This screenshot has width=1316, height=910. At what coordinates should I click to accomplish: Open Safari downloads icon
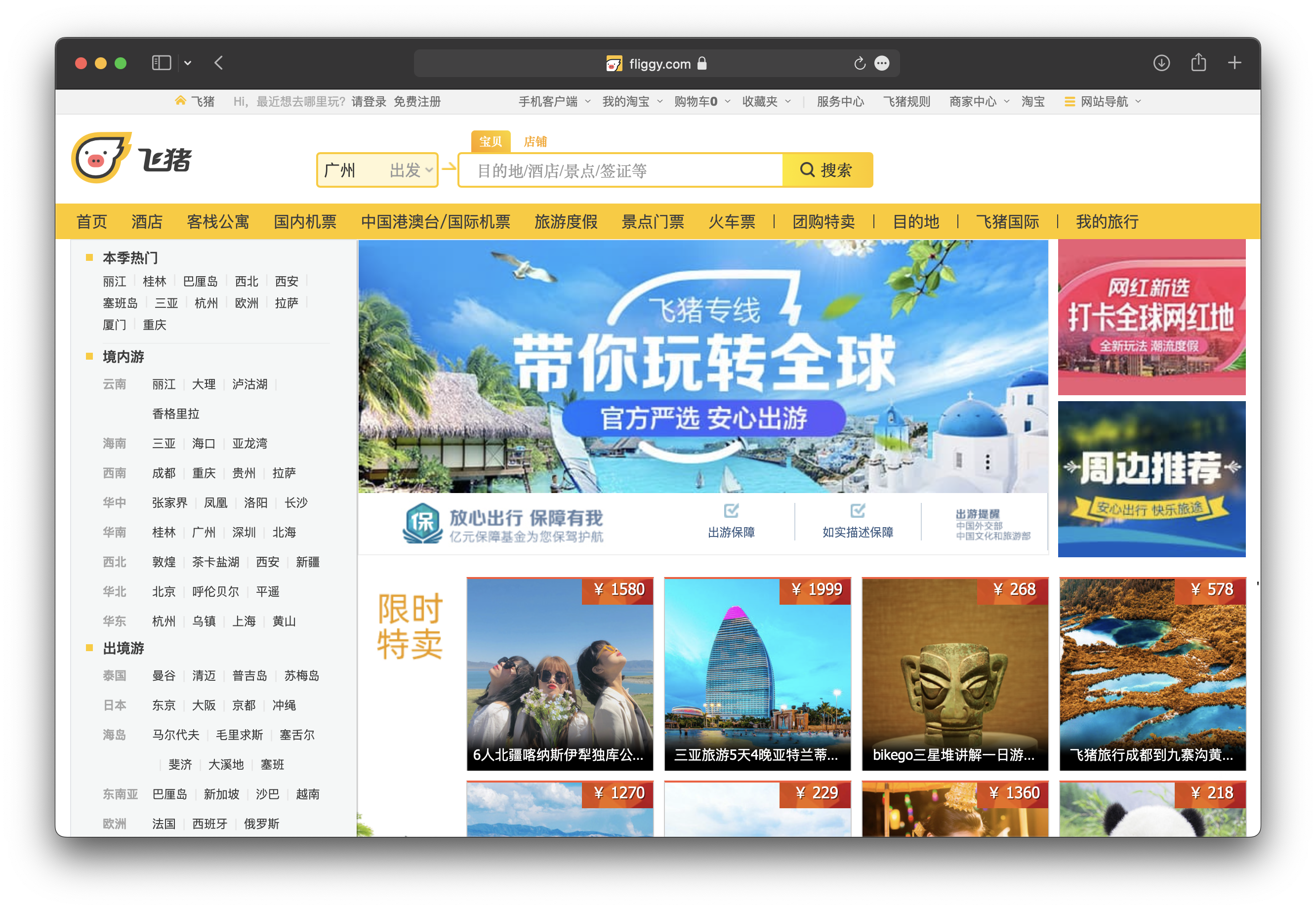[x=1161, y=63]
